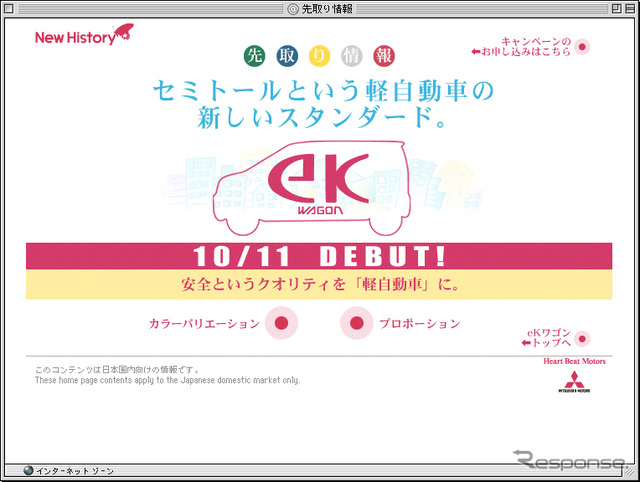640x482 pixels.
Task: Click the headline セミトールという軽自動車の
Action: [x=323, y=90]
